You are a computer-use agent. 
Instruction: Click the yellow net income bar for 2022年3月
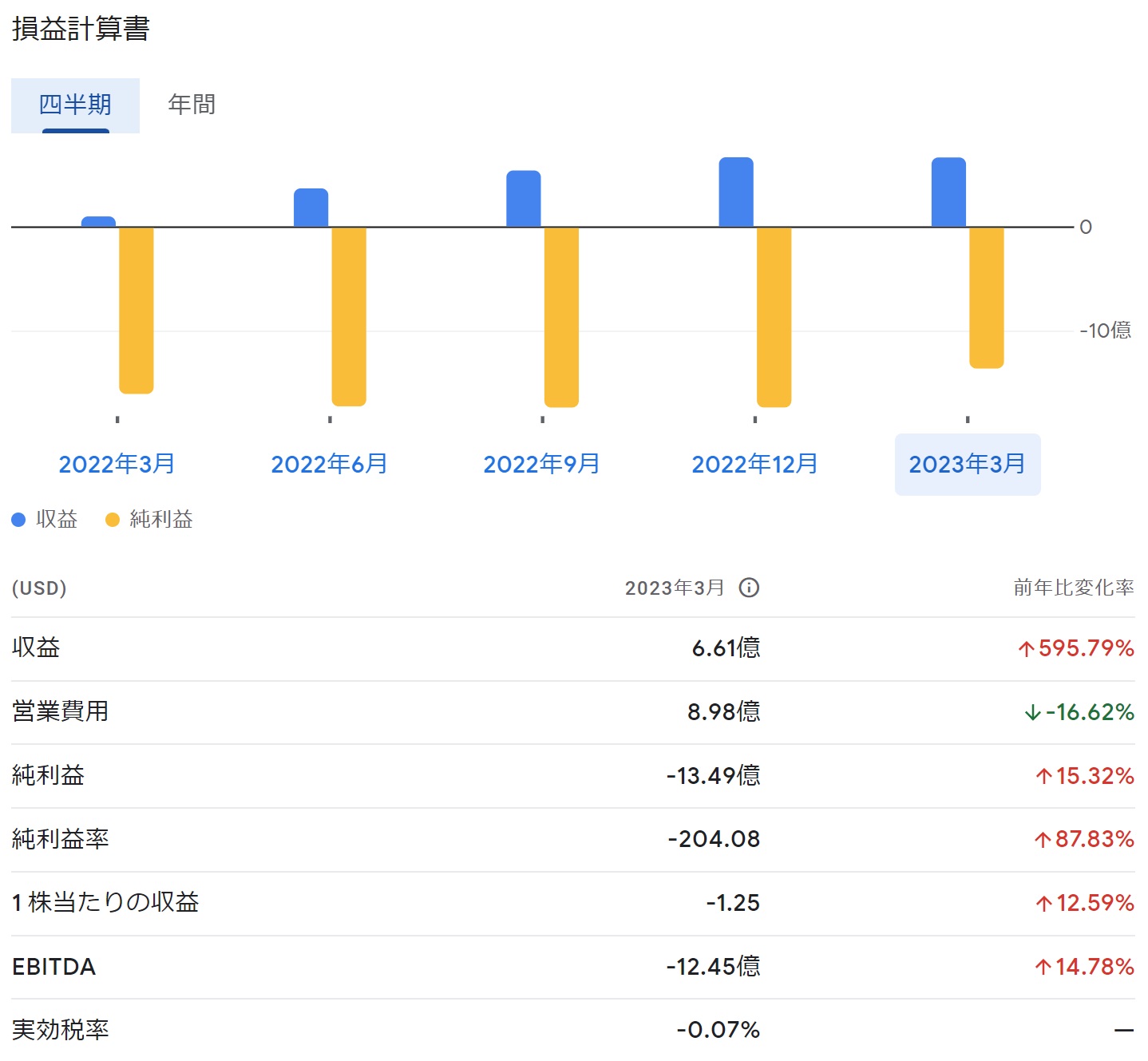(x=136, y=310)
